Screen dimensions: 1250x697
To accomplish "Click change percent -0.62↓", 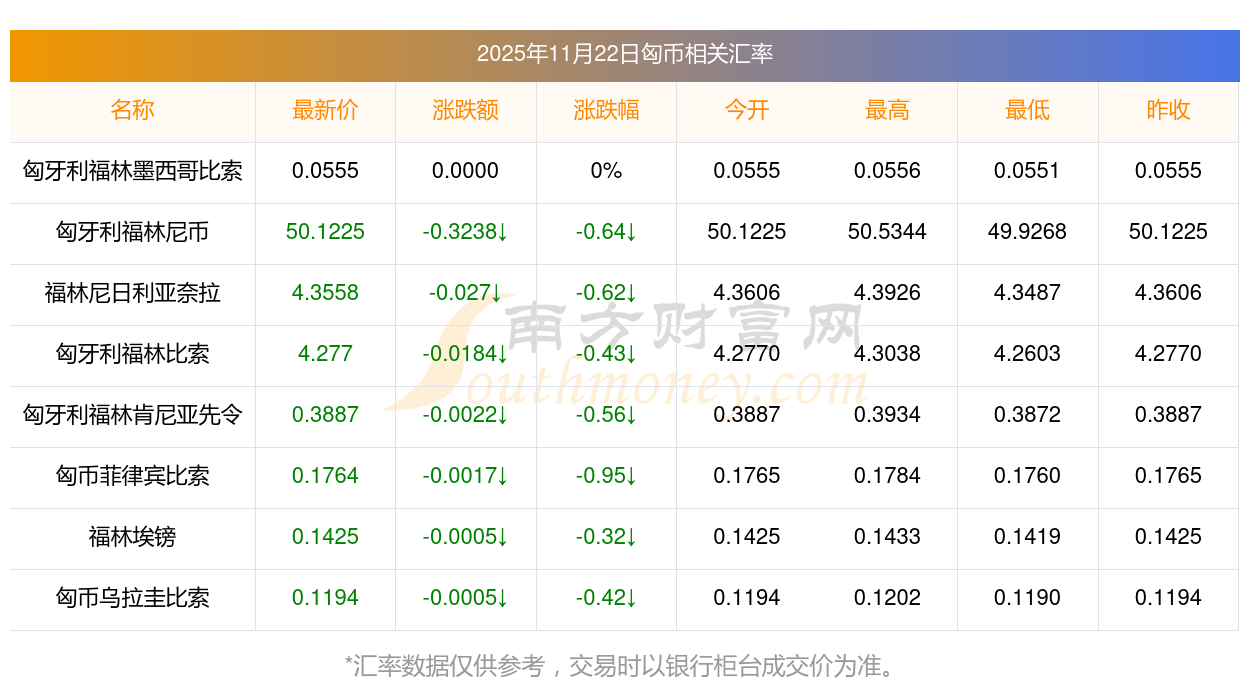I will tap(606, 293).
